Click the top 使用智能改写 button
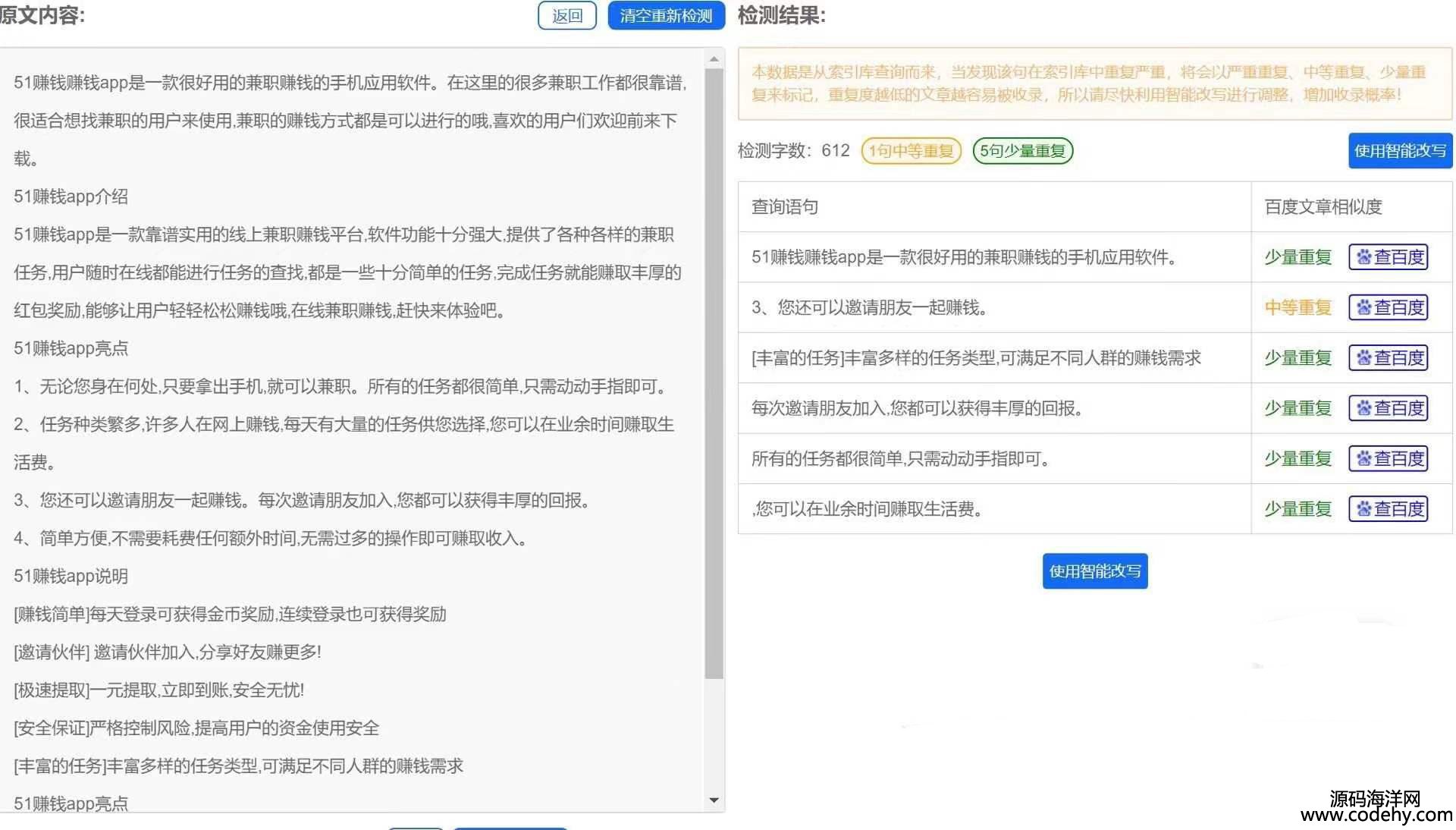This screenshot has height=830, width=1456. 1400,150
